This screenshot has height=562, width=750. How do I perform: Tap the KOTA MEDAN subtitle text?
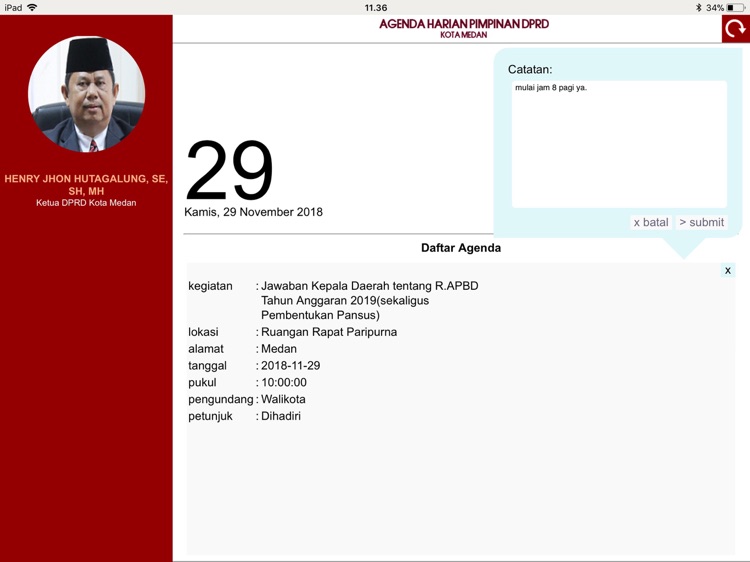[x=464, y=35]
